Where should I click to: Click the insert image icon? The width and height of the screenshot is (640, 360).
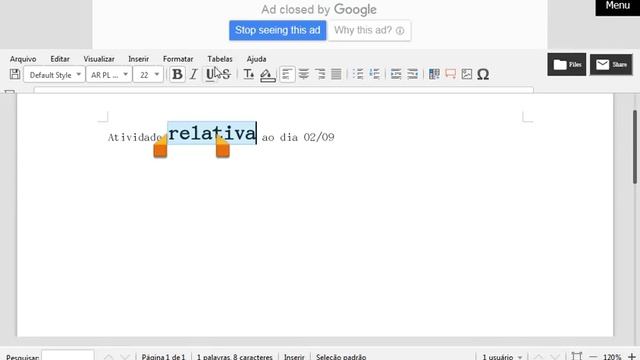click(467, 74)
